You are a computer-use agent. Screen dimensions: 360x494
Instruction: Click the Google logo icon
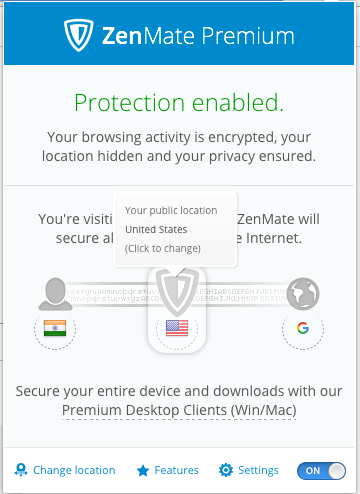(x=303, y=328)
